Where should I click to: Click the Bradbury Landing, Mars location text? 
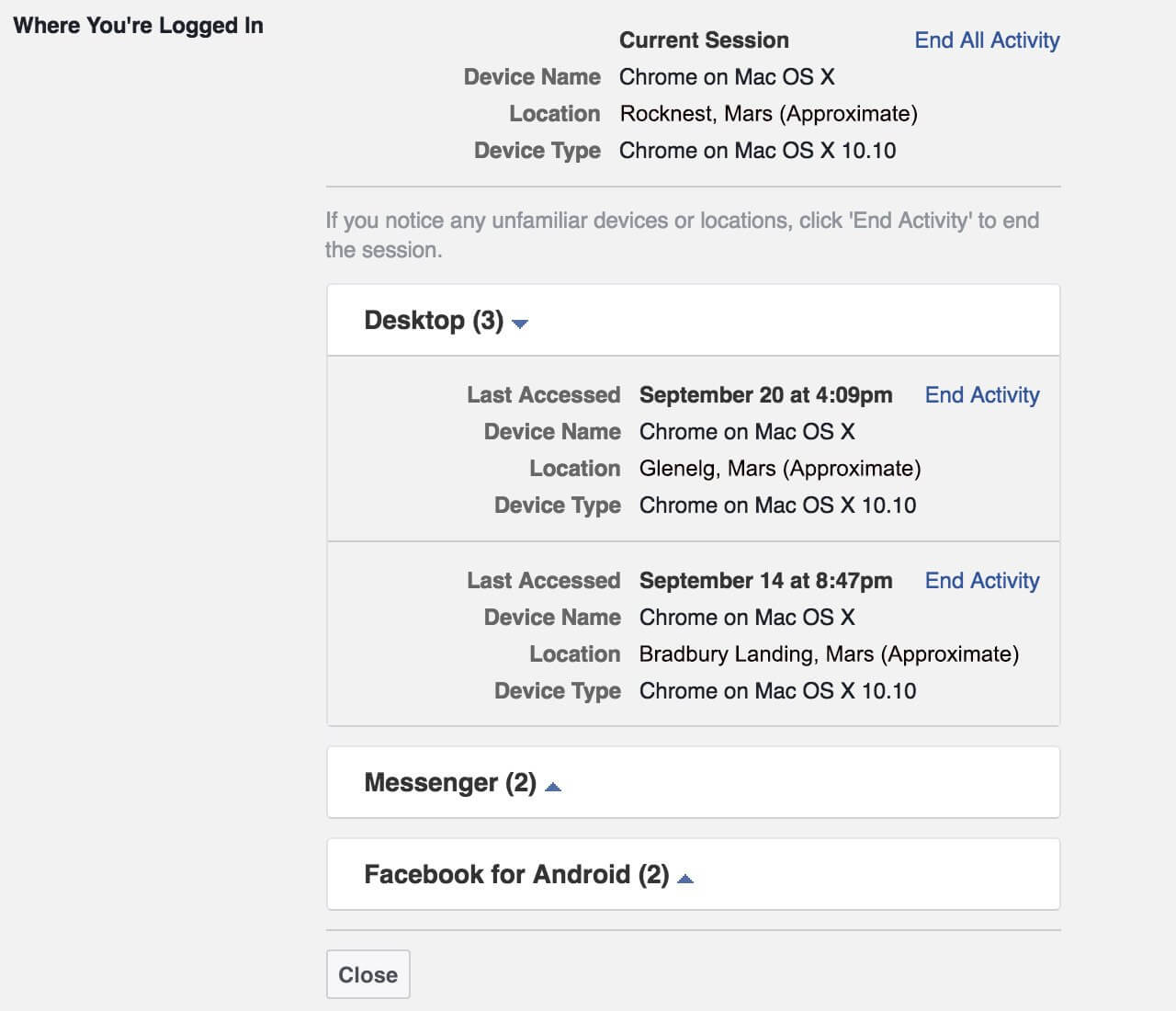[829, 654]
